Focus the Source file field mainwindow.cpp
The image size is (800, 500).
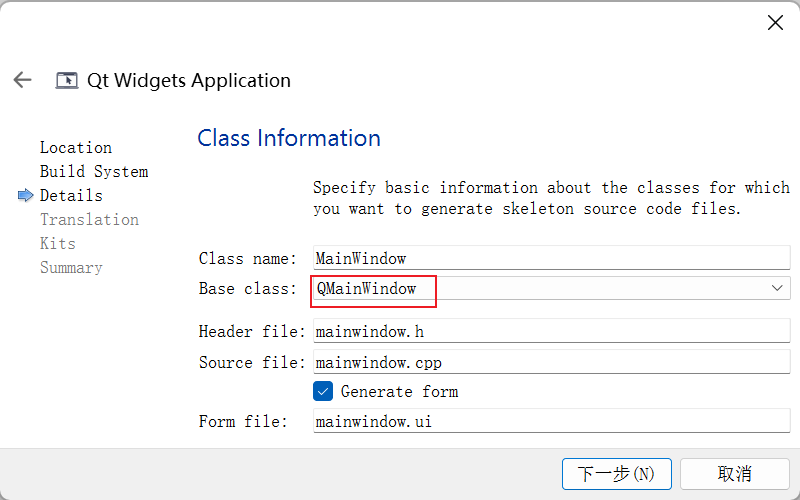[551, 362]
